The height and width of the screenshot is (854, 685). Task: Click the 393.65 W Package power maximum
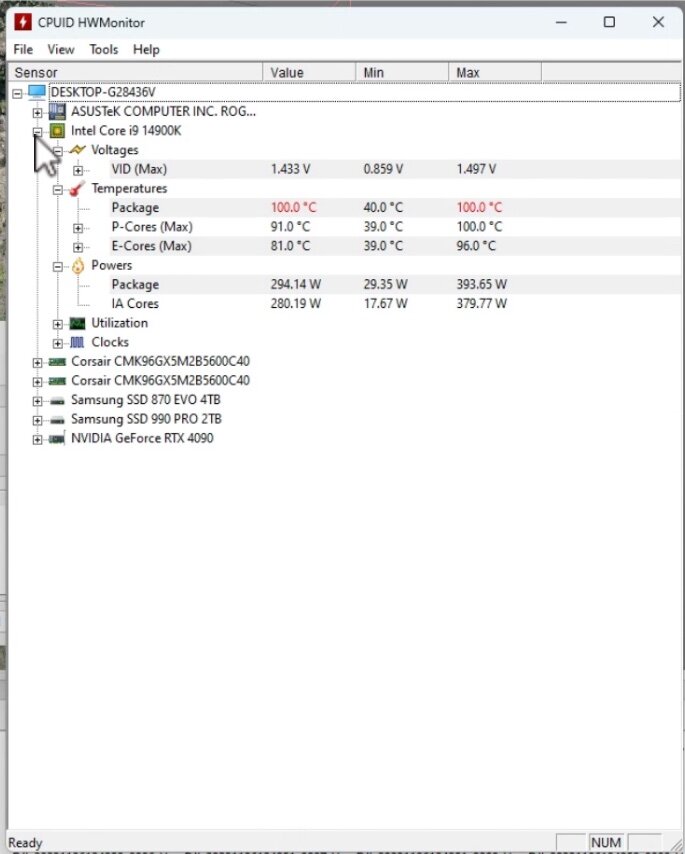[x=481, y=284]
